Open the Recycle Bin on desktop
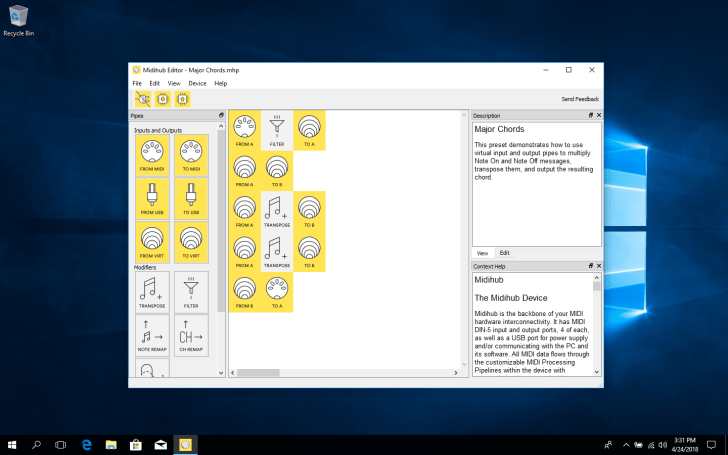Image resolution: width=728 pixels, height=455 pixels. coord(19,21)
